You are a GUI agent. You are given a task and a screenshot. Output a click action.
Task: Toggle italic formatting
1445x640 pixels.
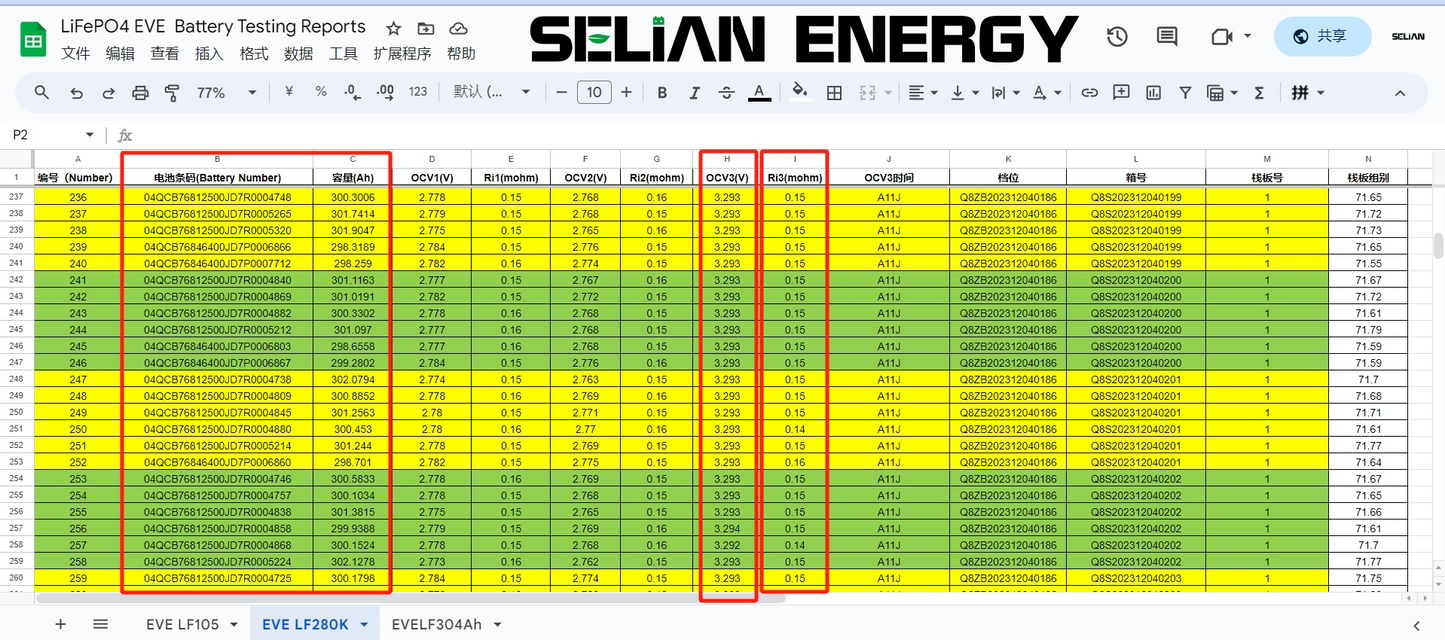pyautogui.click(x=694, y=93)
